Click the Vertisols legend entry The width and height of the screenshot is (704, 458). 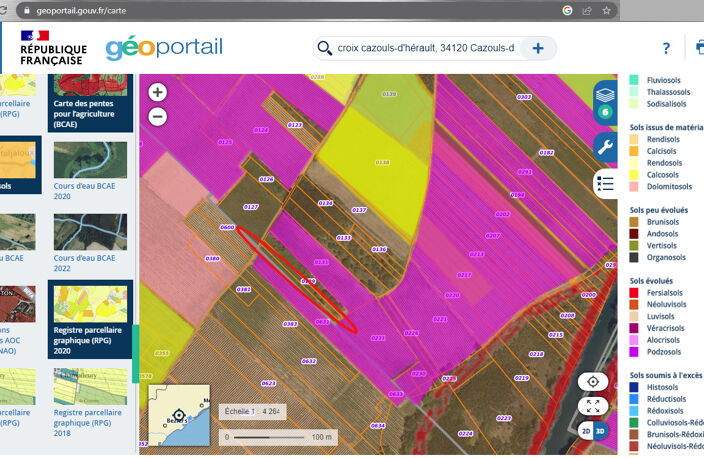(661, 246)
